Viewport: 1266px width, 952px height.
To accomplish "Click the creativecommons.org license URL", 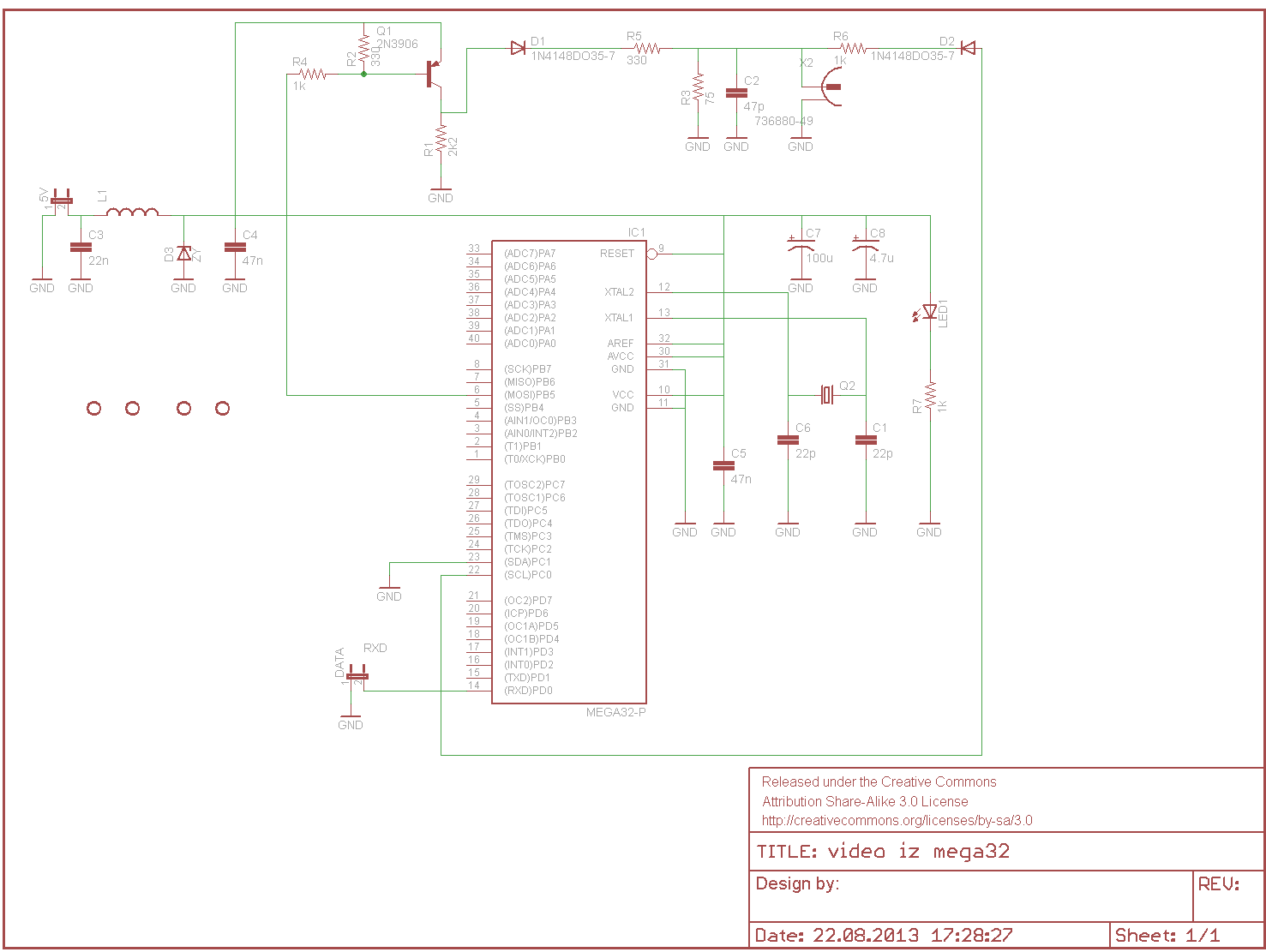I will (x=897, y=820).
